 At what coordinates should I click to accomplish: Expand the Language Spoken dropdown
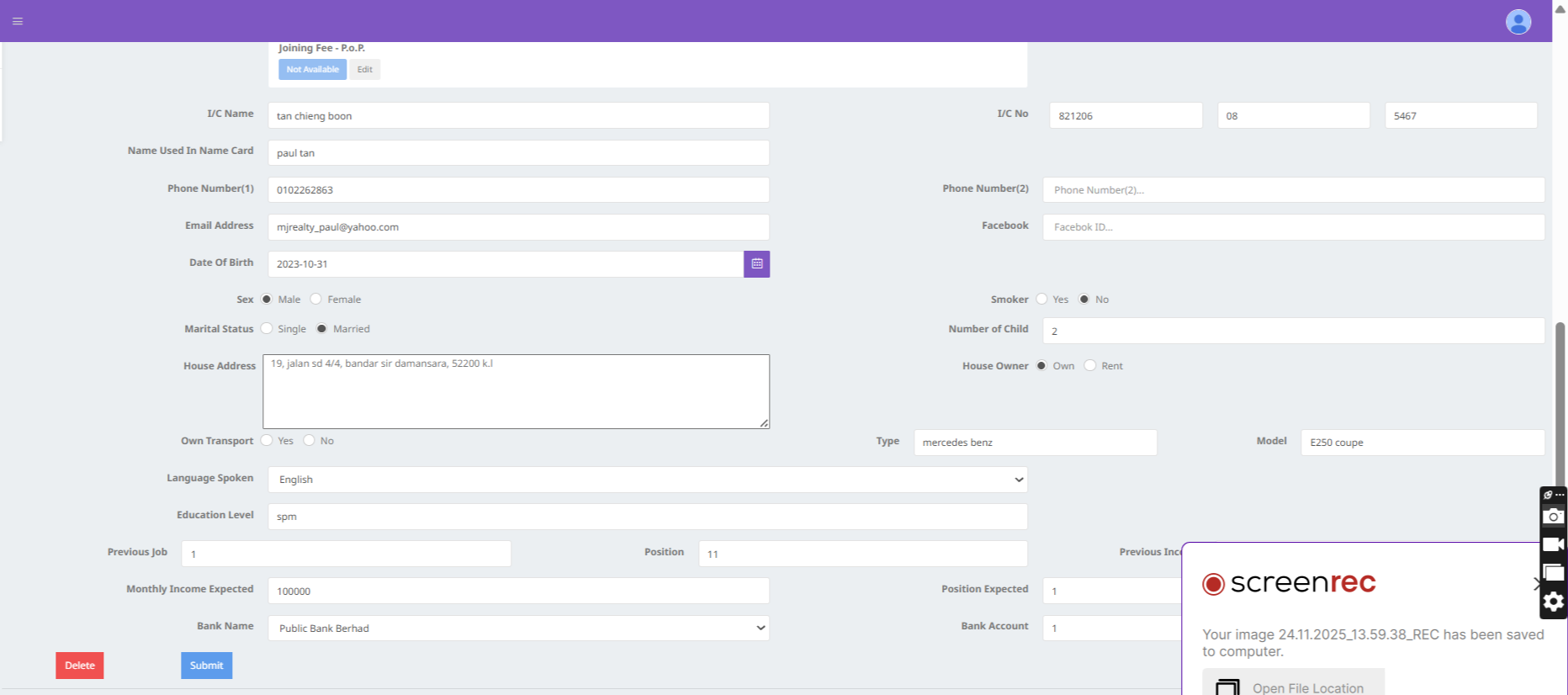click(x=647, y=480)
